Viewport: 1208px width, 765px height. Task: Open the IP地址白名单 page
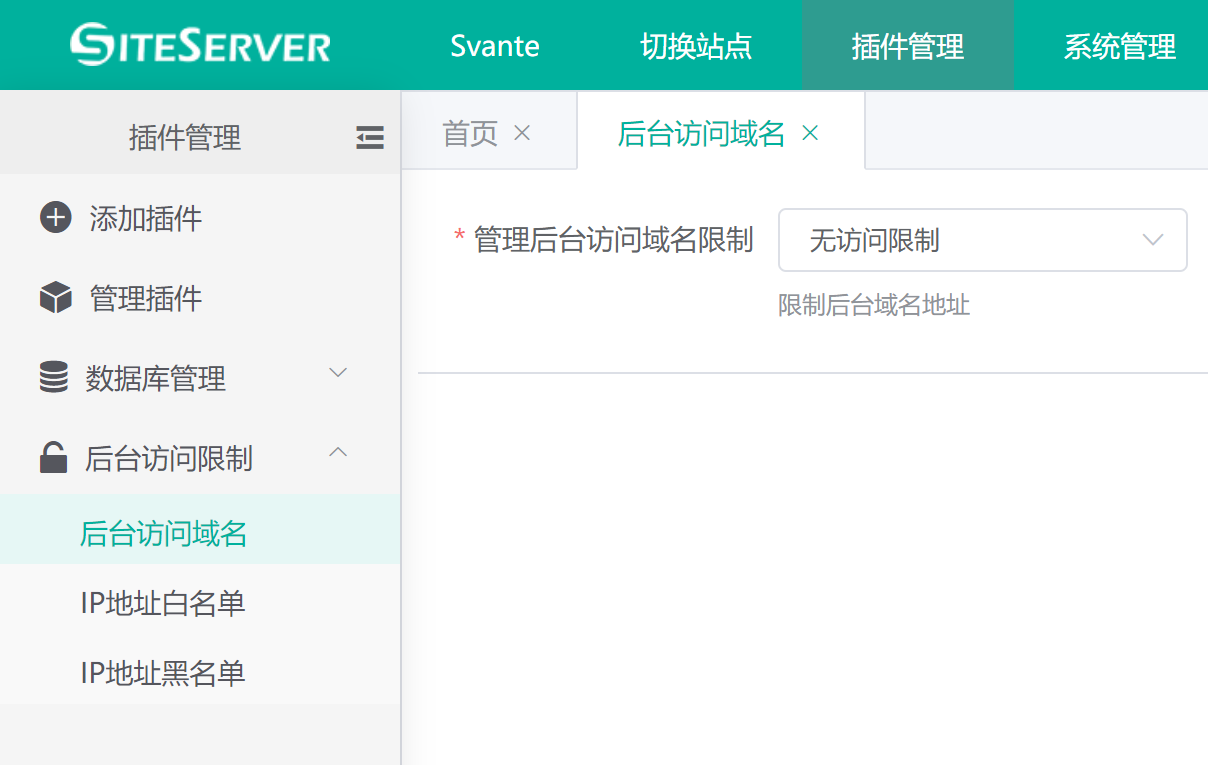click(163, 603)
